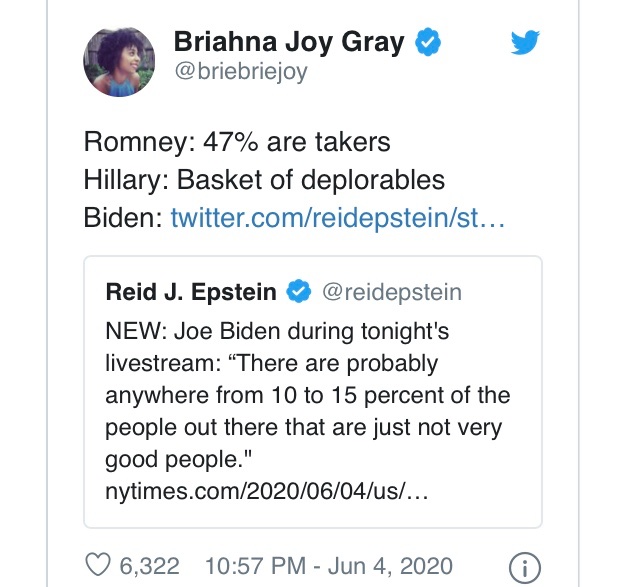Image resolution: width=633 pixels, height=587 pixels.
Task: Click the "Hillary: Basket of deplorables" line
Action: tap(264, 180)
